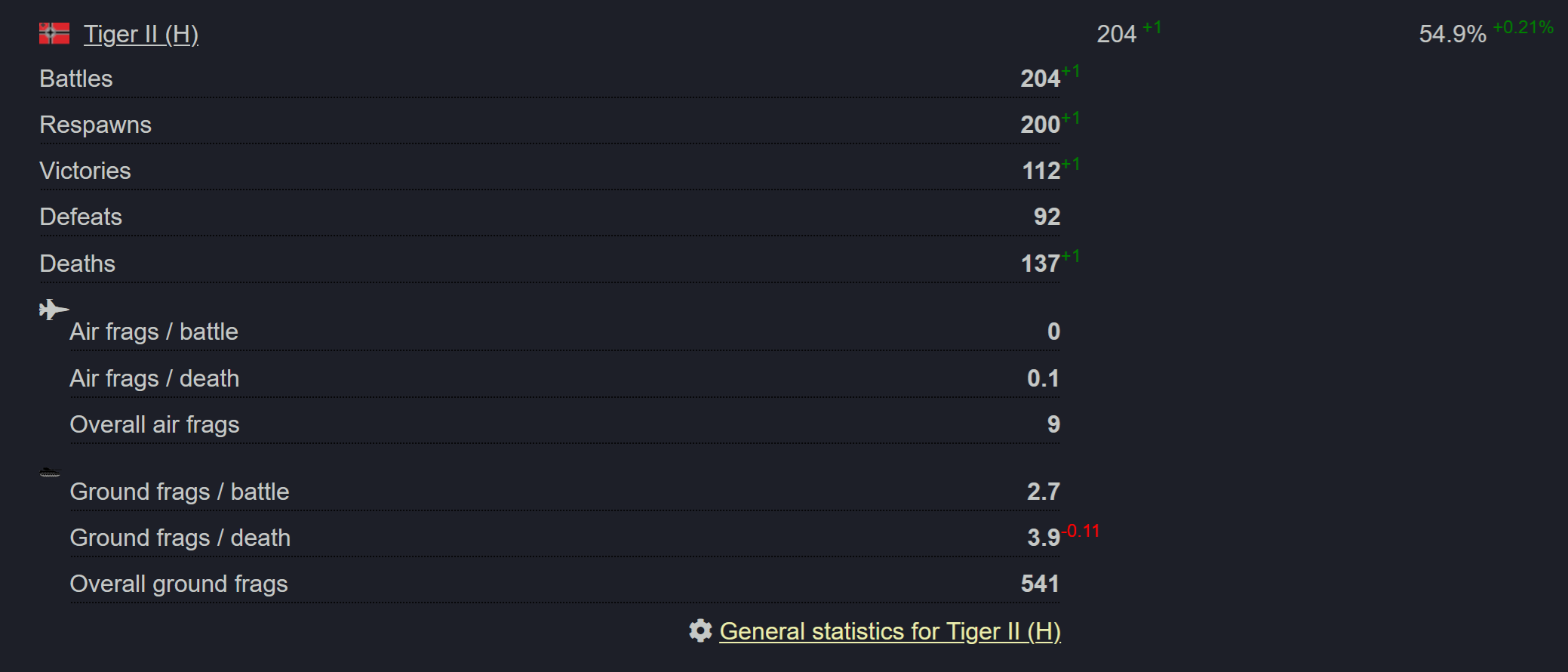Click the 54.9% win rate figure
This screenshot has height=672, width=1568.
pos(1453,34)
